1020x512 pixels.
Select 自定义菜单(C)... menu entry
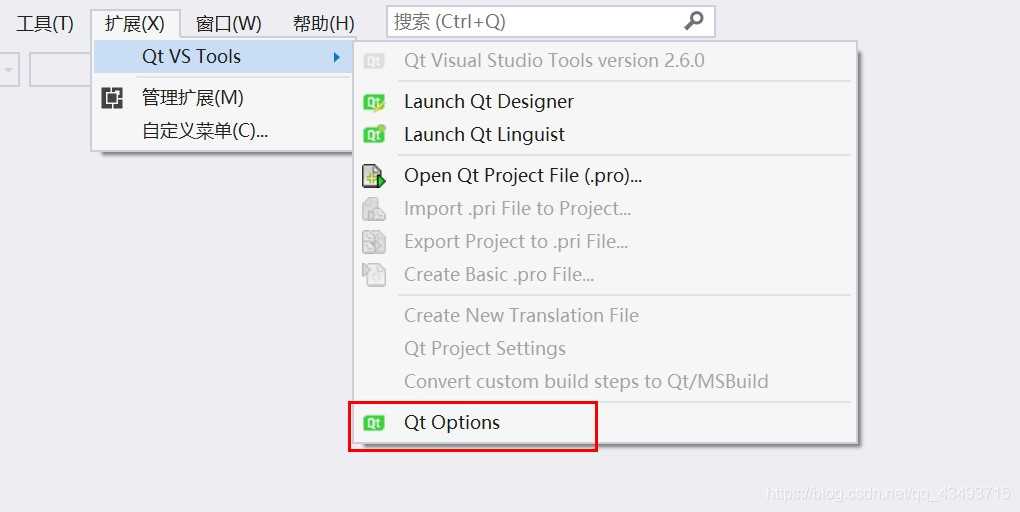(205, 131)
